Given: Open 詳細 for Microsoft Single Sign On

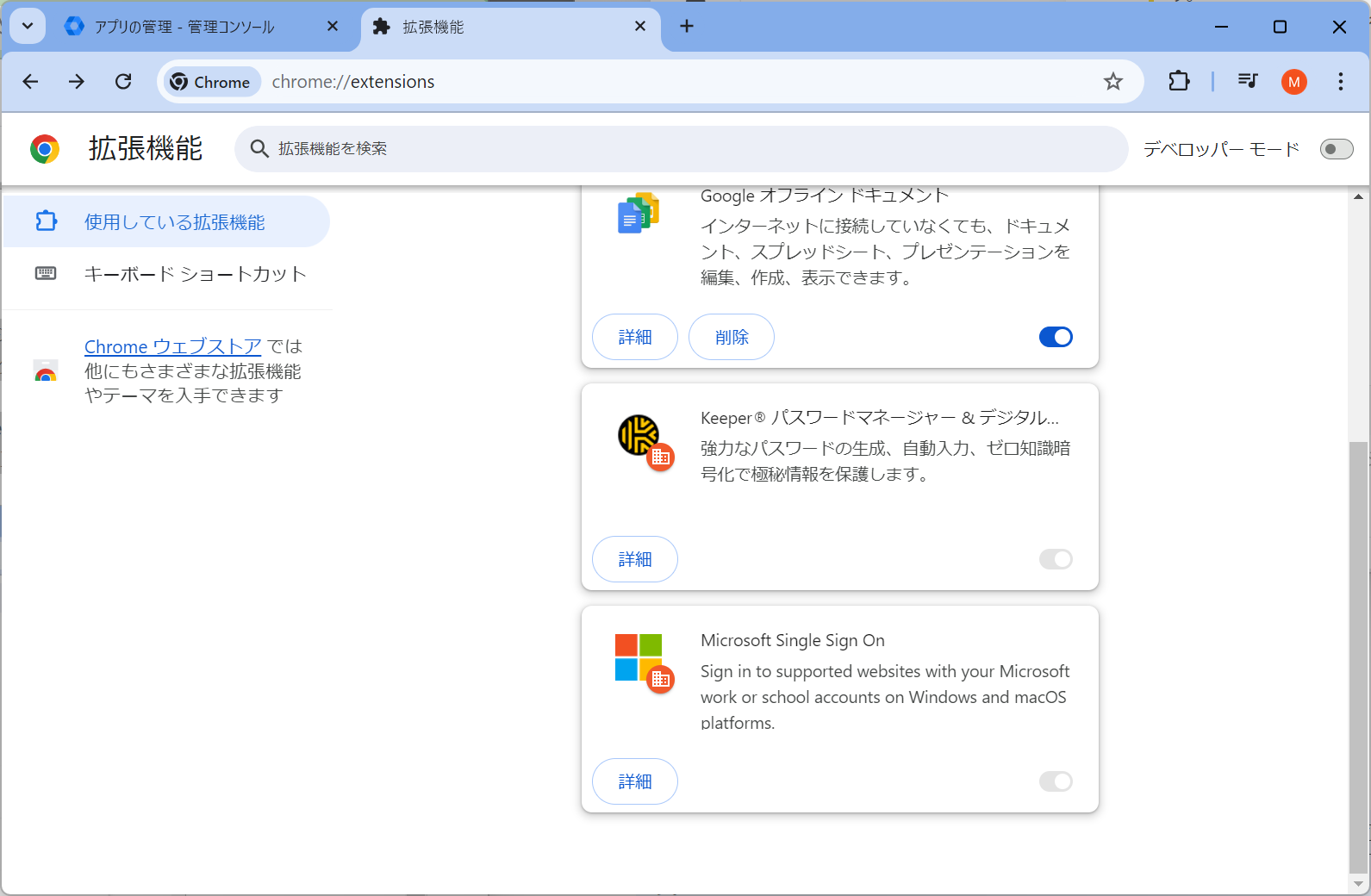Looking at the screenshot, I should (635, 781).
